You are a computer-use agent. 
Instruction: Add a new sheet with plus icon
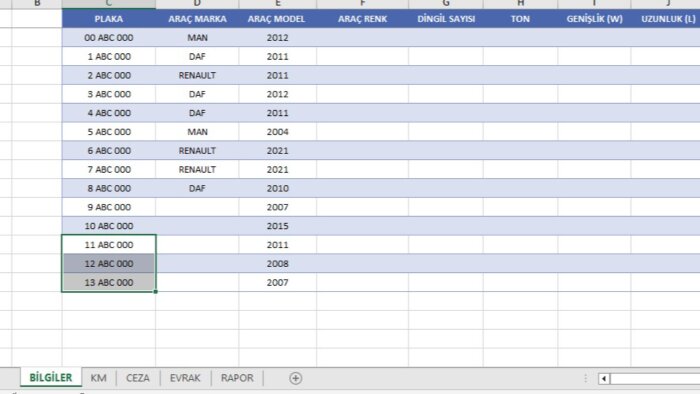[295, 378]
